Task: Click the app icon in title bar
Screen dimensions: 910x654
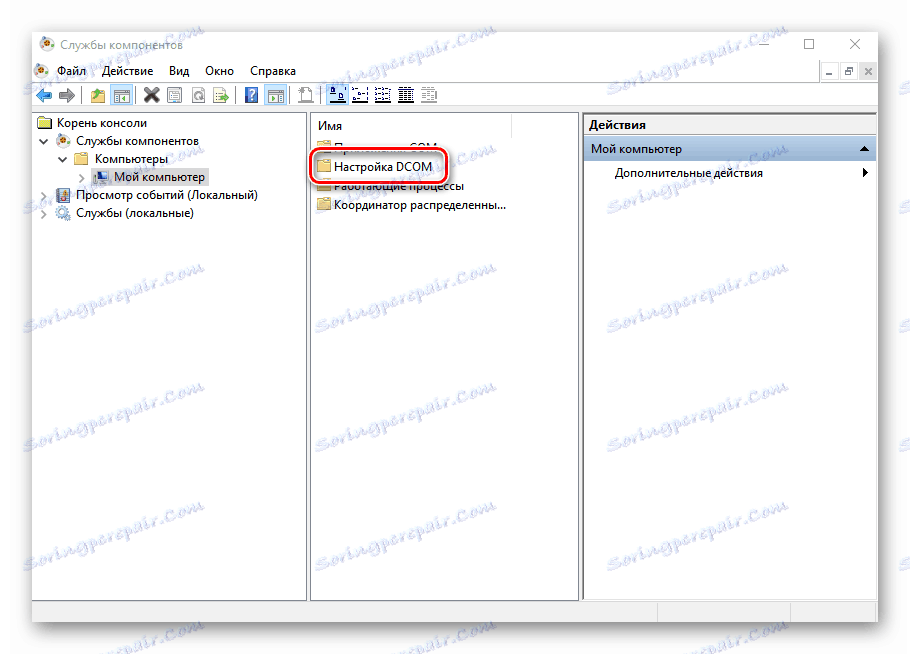Action: coord(46,44)
